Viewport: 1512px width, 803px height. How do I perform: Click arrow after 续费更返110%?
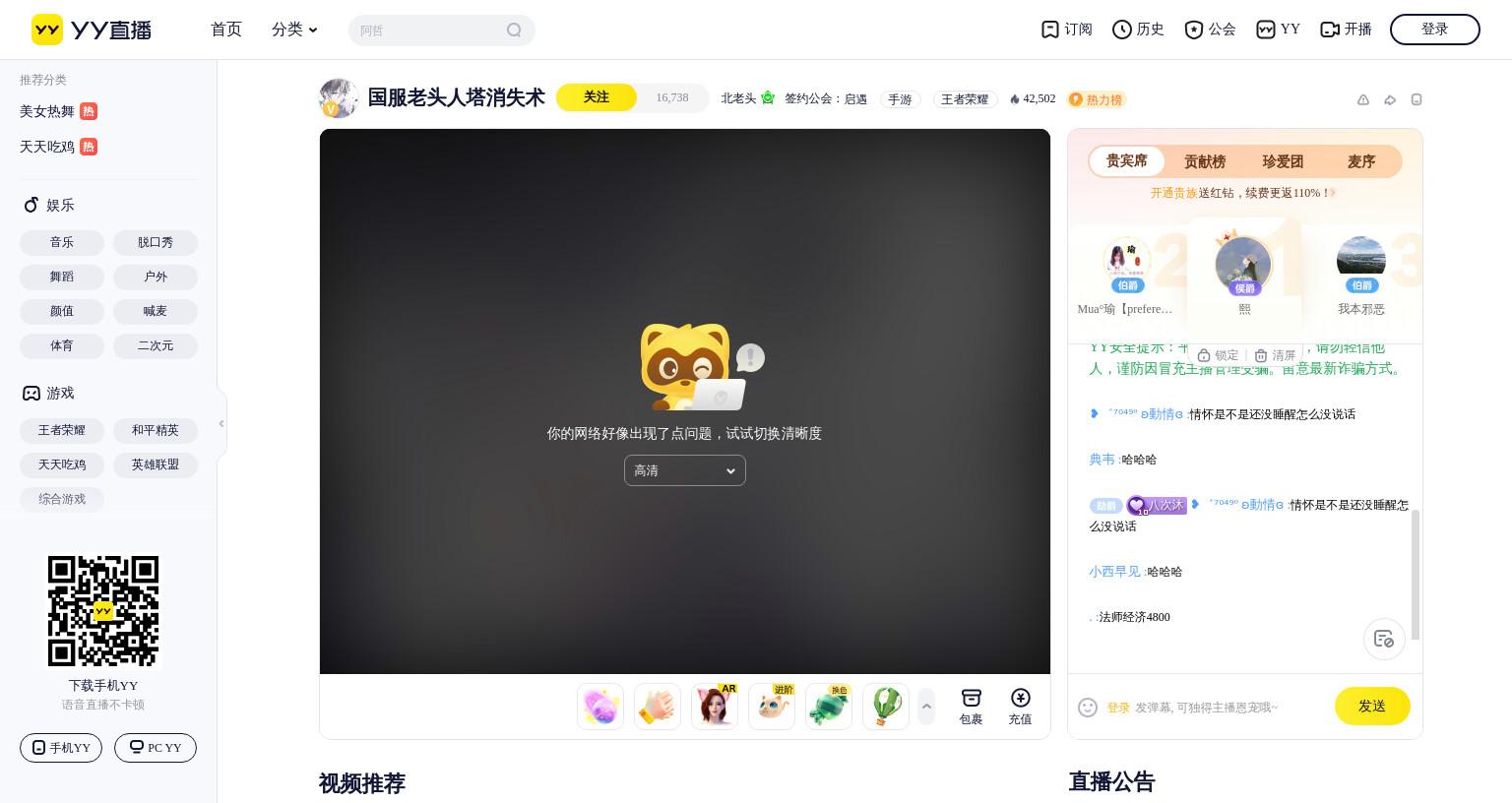pyautogui.click(x=1333, y=193)
